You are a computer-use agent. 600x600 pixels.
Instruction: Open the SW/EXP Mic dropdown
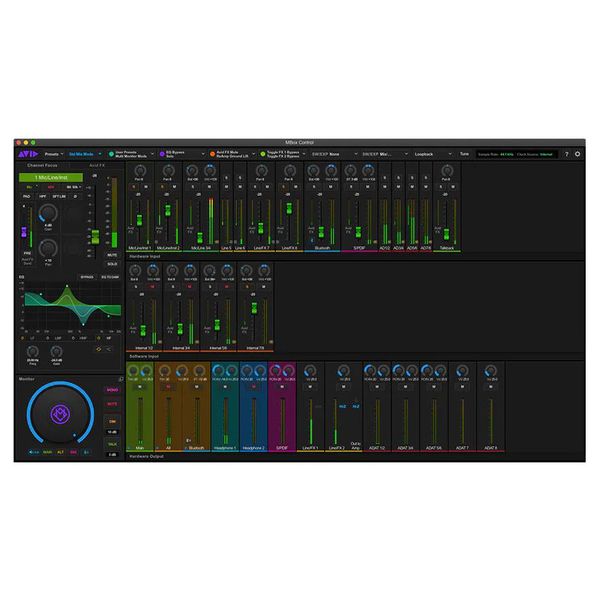(385, 154)
